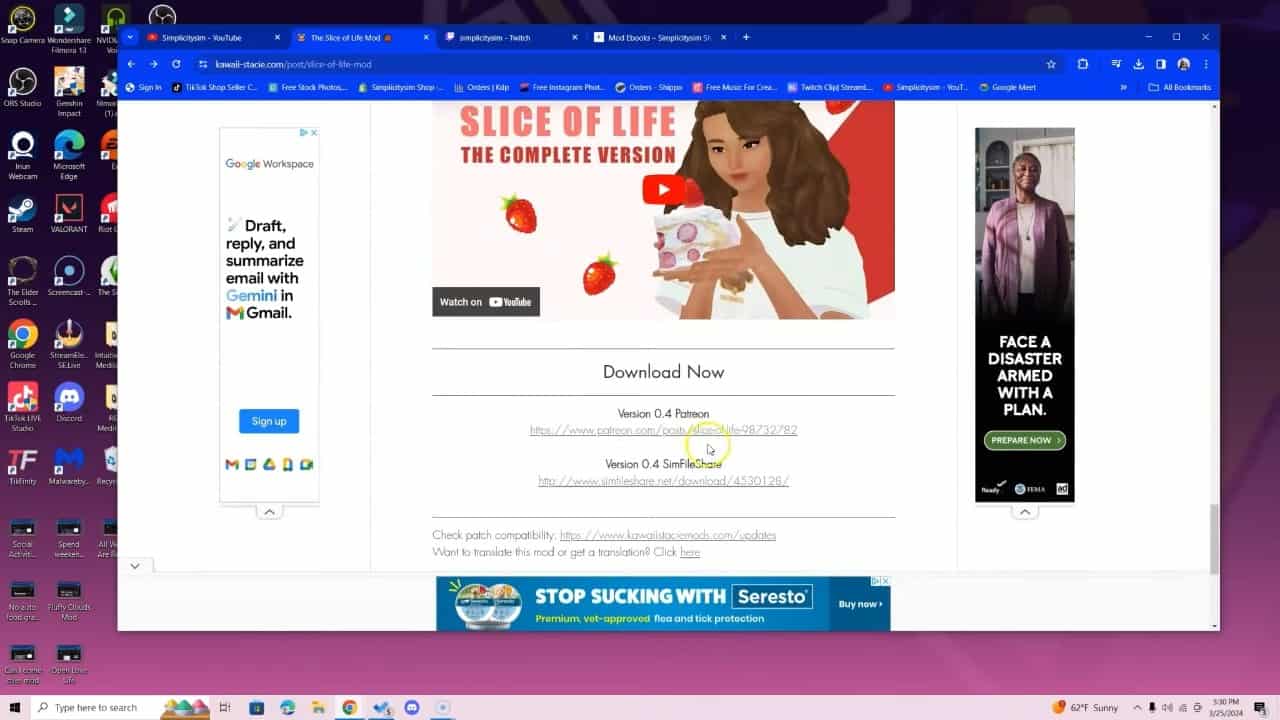This screenshot has width=1280, height=720.
Task: Open the Chrome downloads icon
Action: coord(1138,64)
